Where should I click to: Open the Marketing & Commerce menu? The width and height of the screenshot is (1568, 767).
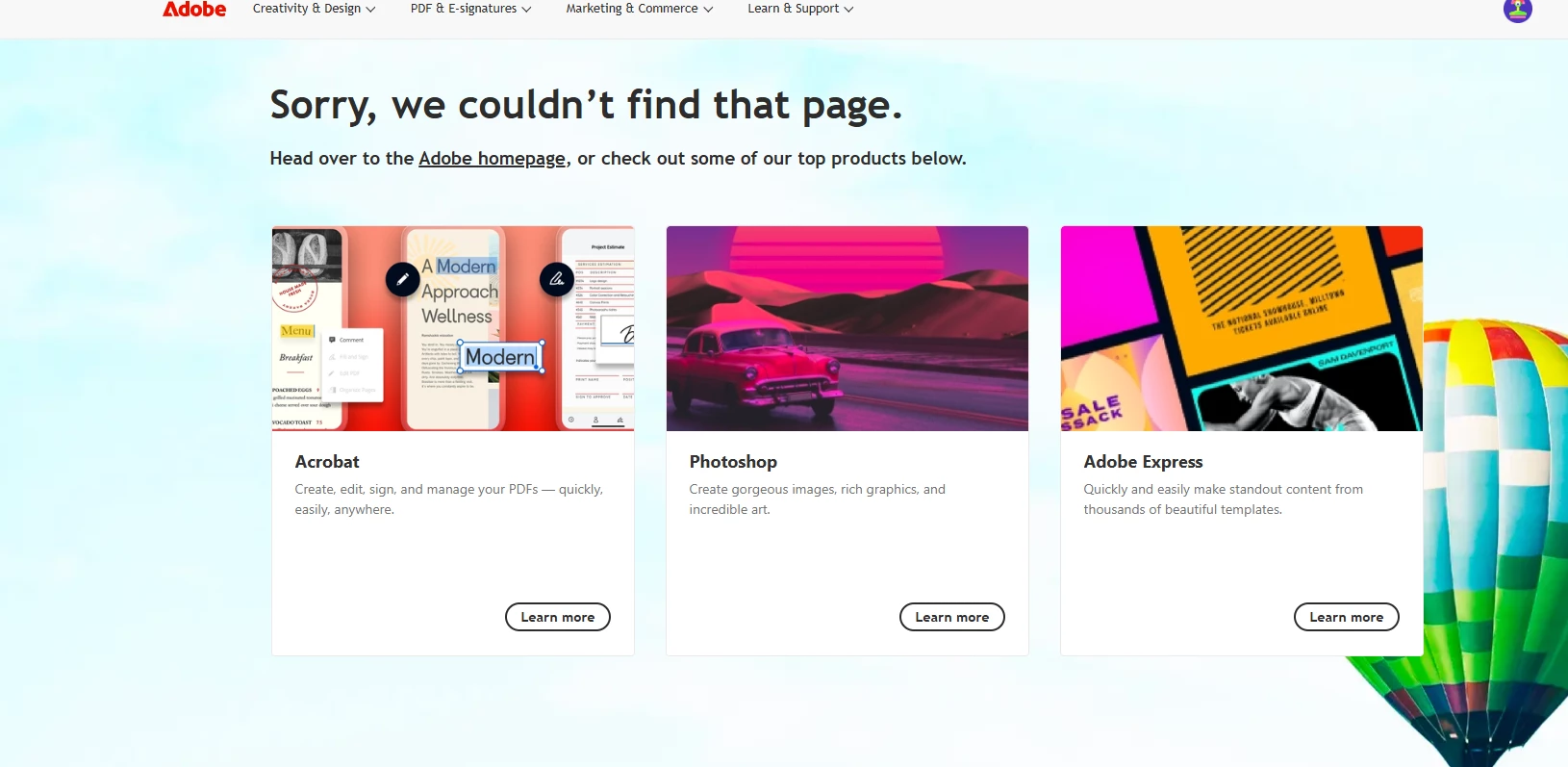click(x=639, y=9)
